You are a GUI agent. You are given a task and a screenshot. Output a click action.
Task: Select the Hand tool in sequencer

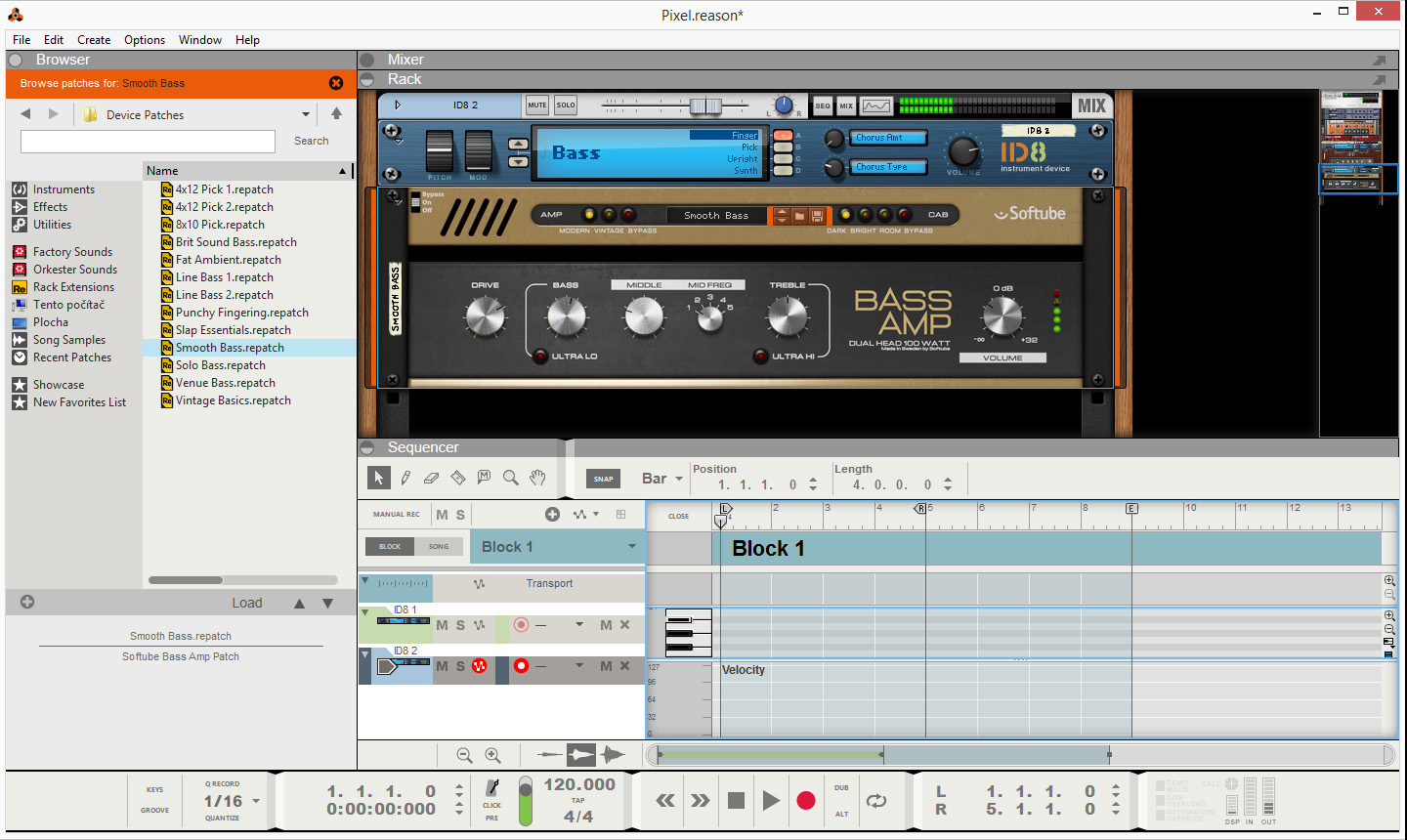537,478
